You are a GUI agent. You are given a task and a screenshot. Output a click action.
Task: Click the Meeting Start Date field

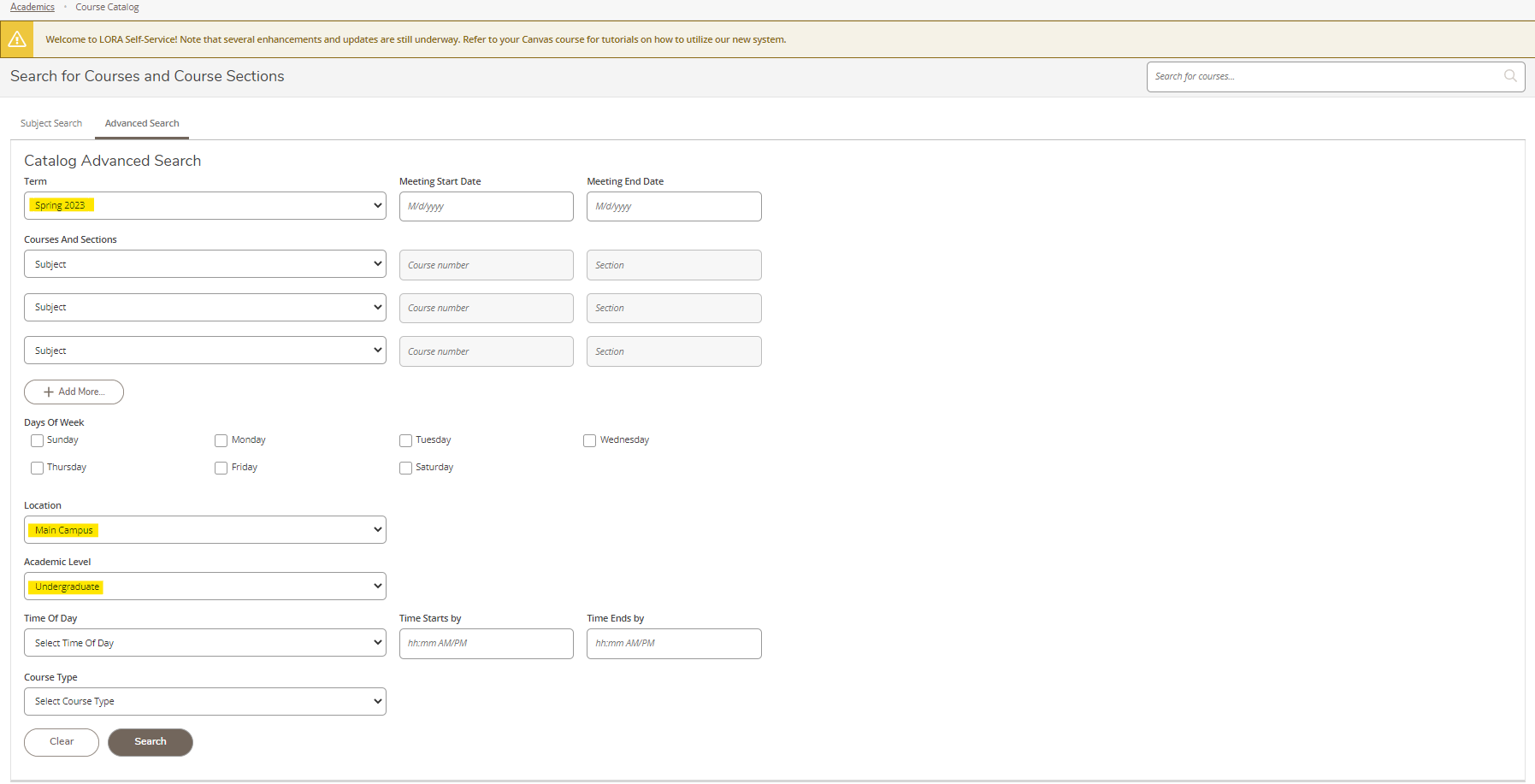pyautogui.click(x=486, y=207)
